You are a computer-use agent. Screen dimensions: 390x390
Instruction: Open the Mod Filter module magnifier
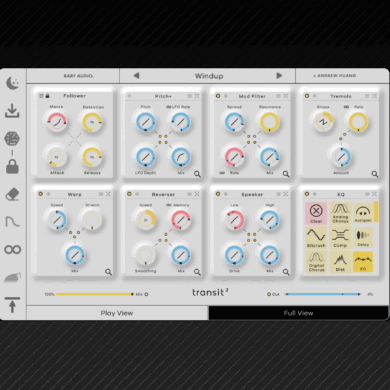pos(286,174)
